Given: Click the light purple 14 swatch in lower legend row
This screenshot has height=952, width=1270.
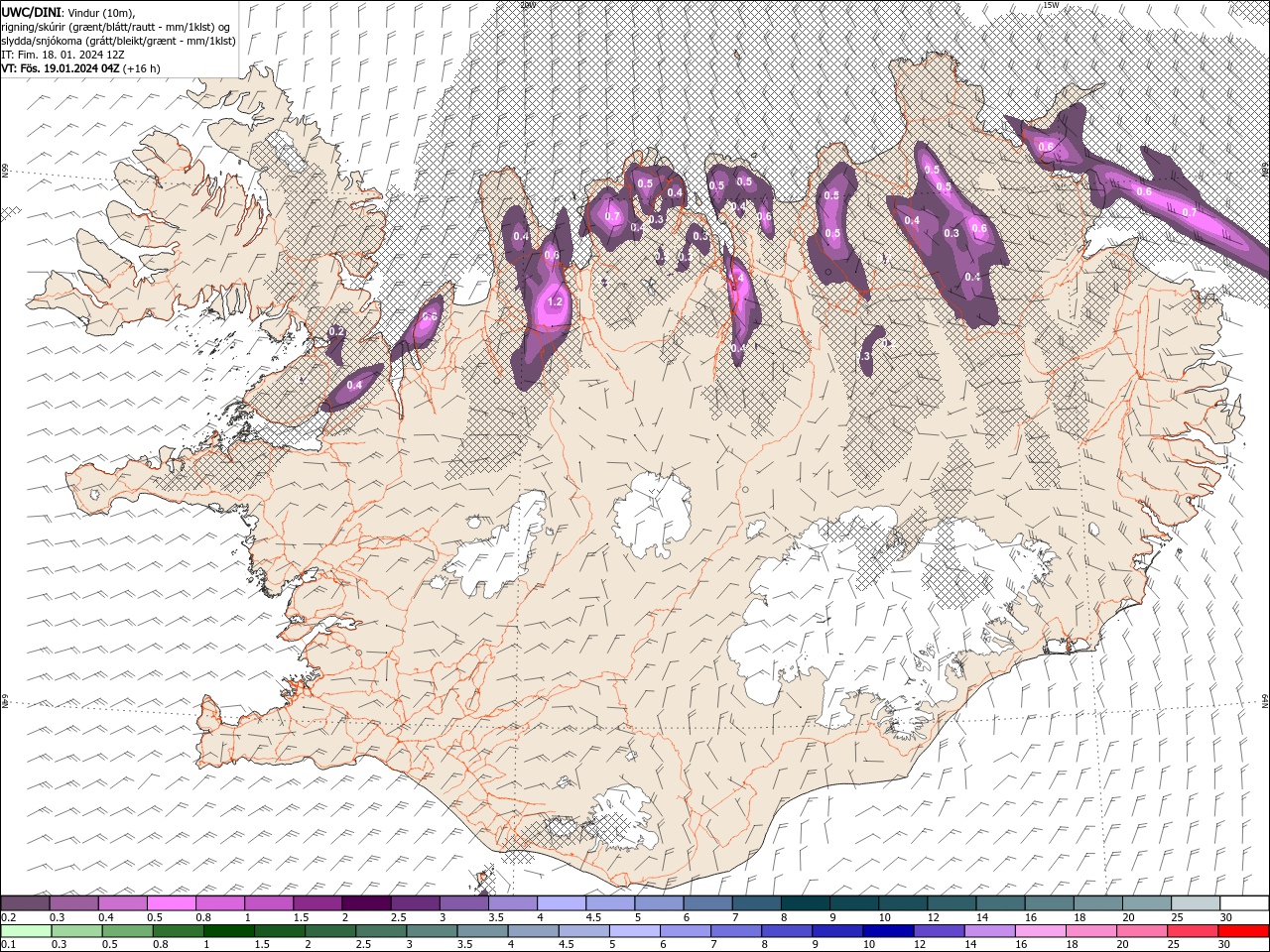Looking at the screenshot, I should [989, 931].
